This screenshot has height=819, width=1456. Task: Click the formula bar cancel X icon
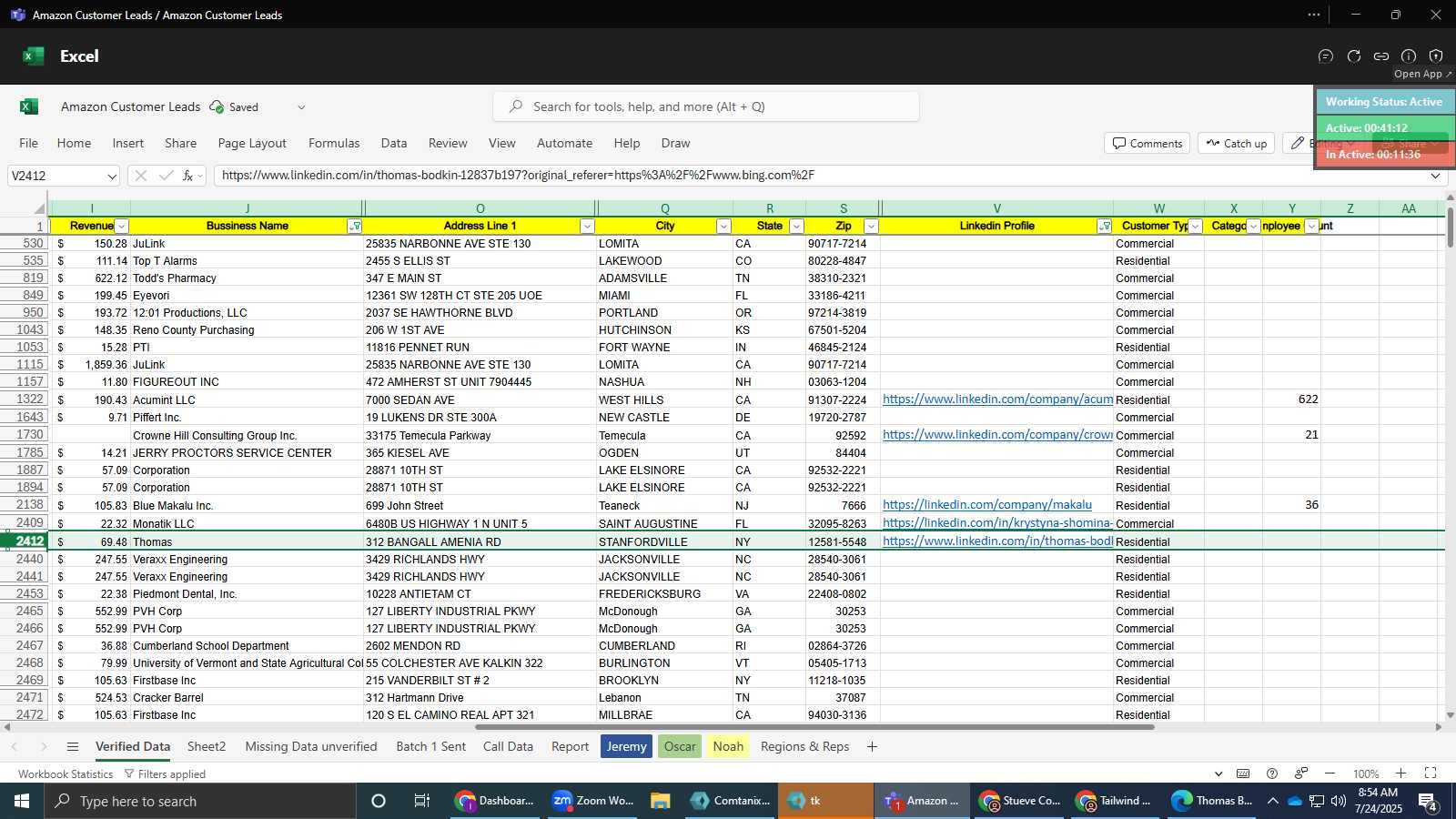tap(141, 176)
